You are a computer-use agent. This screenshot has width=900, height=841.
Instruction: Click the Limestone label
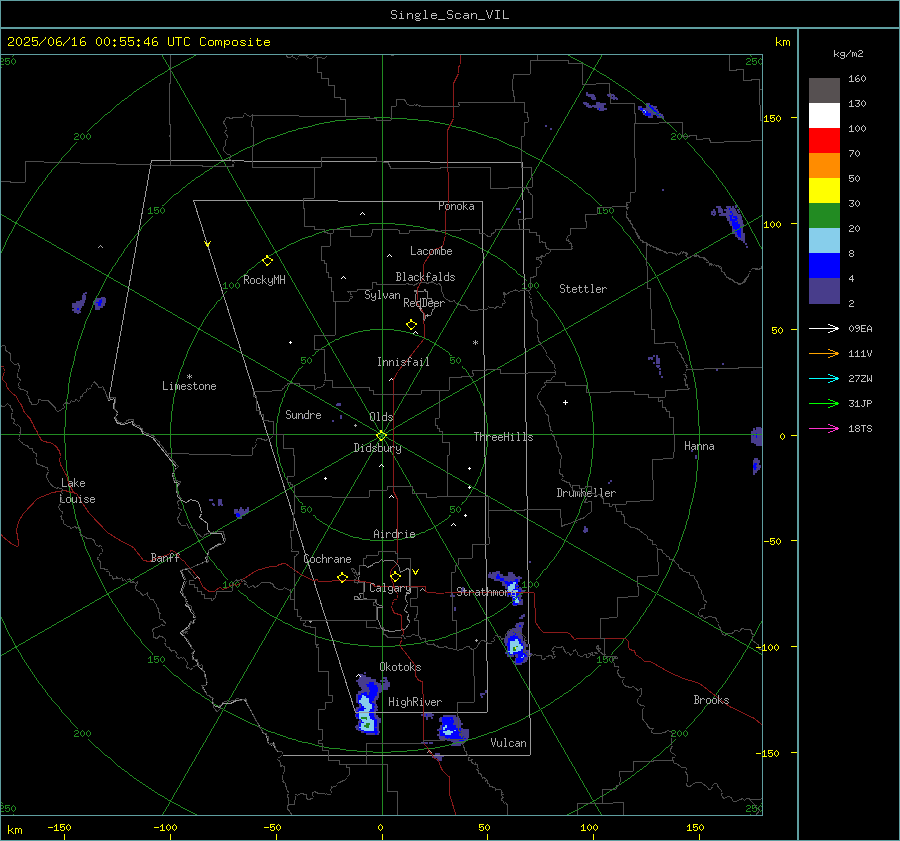[189, 386]
